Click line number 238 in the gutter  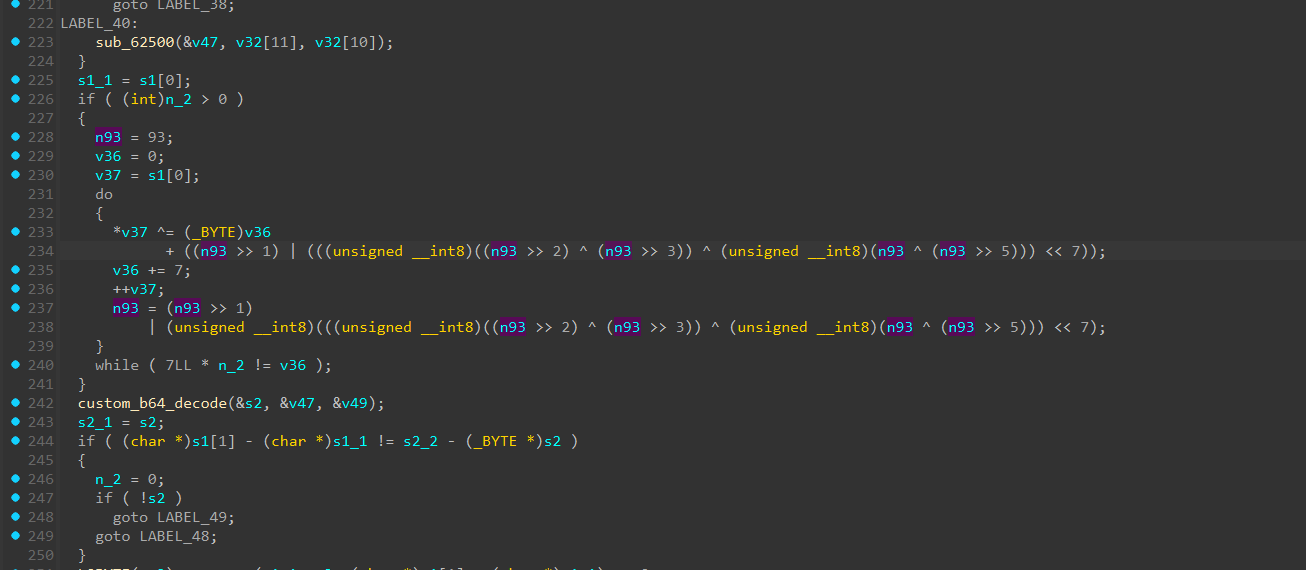pyautogui.click(x=41, y=327)
